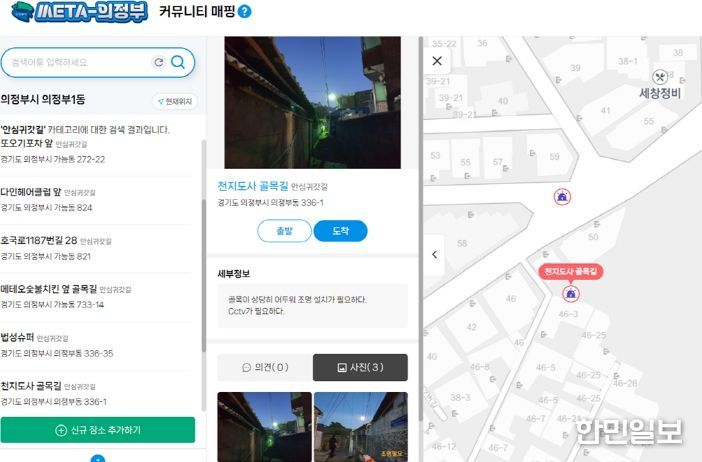Image resolution: width=702 pixels, height=462 pixels.
Task: Click the search magnifier icon
Action: pyautogui.click(x=178, y=62)
